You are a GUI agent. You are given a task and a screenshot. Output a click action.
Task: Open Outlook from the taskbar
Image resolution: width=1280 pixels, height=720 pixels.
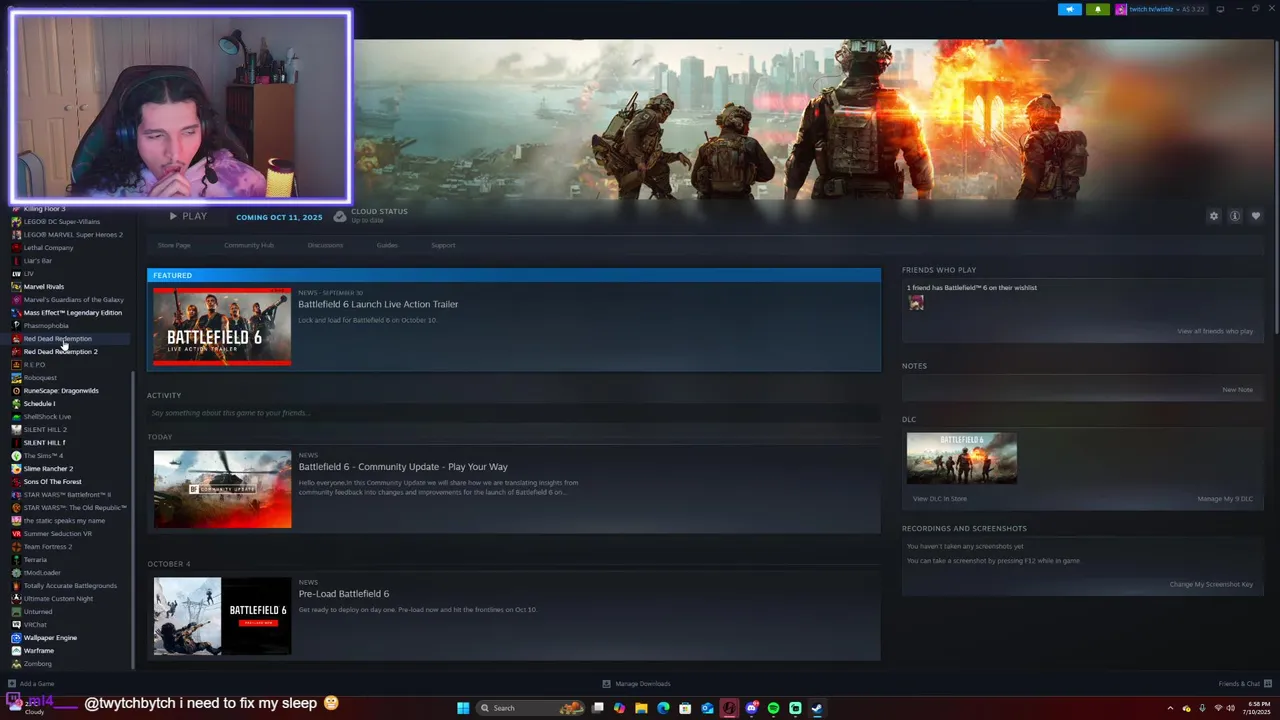tap(707, 708)
